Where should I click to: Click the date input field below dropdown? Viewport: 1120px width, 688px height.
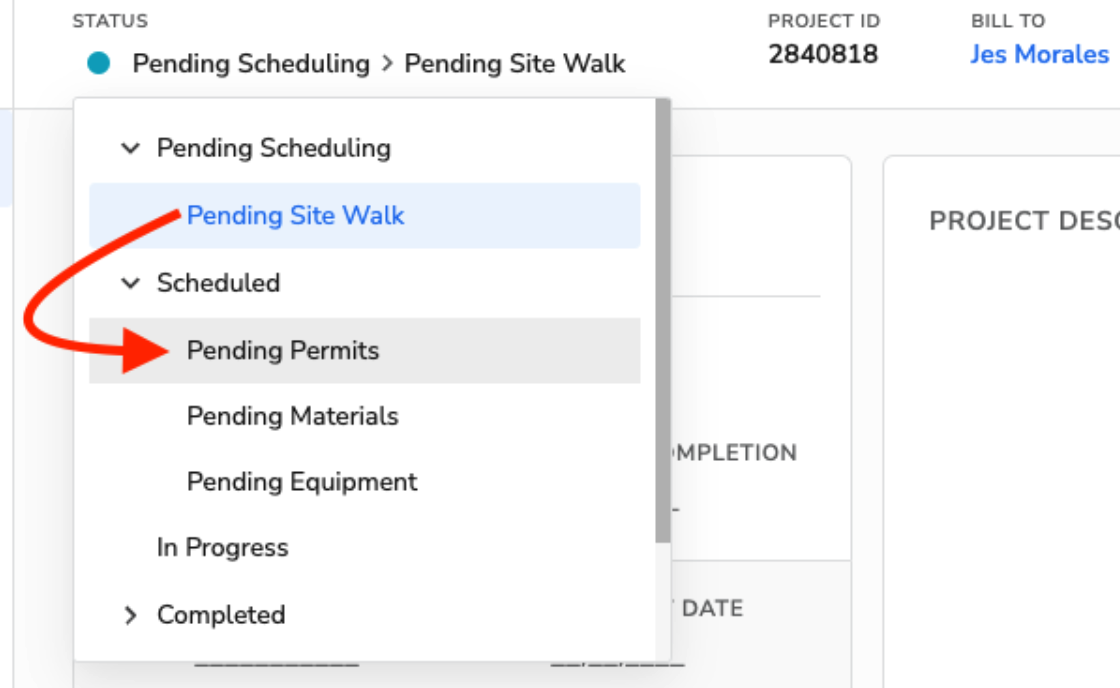pyautogui.click(x=617, y=664)
